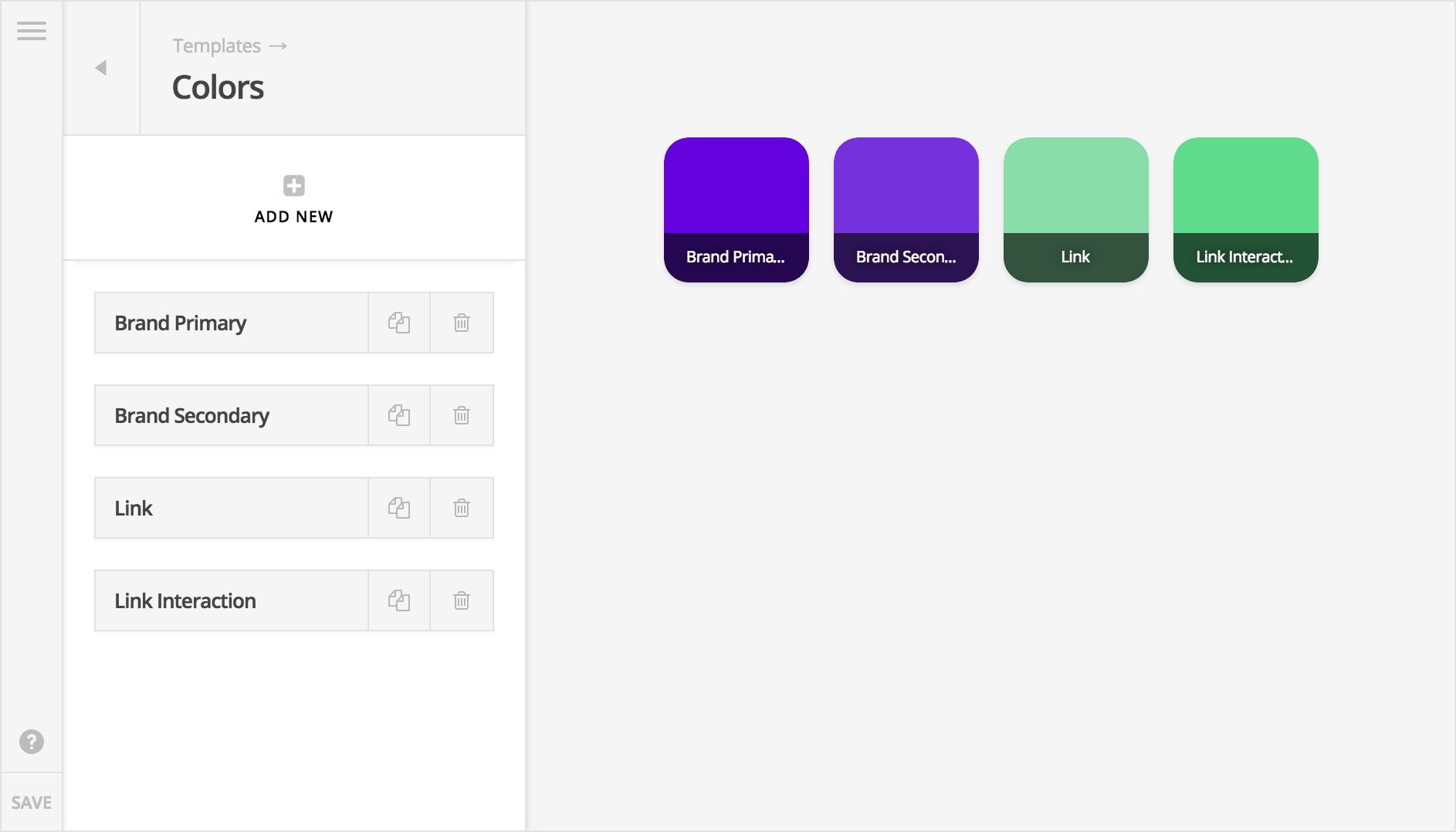Delete the Link Interaction color
The width and height of the screenshot is (1456, 832).
pyautogui.click(x=461, y=600)
